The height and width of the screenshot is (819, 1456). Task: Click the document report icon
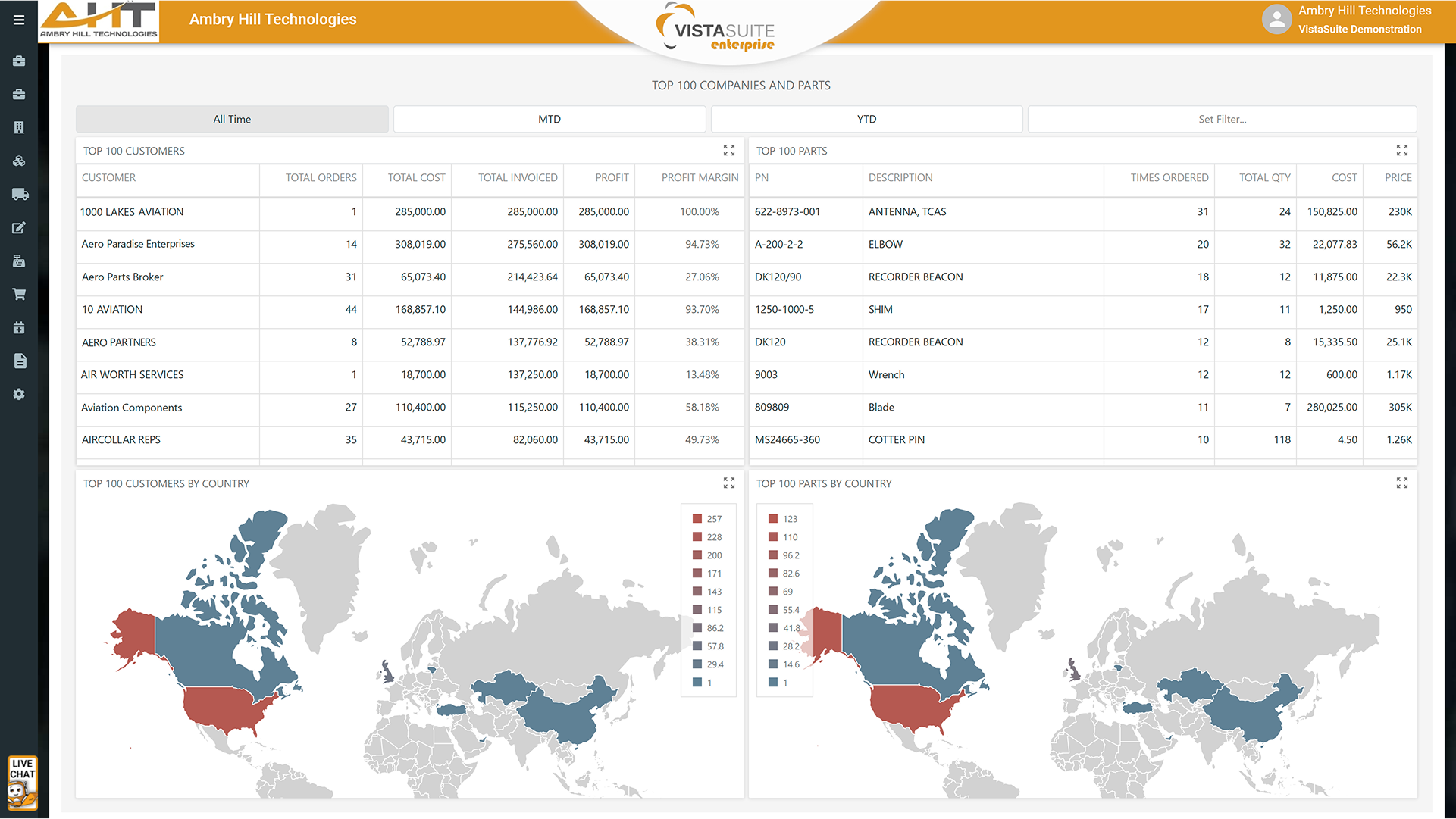20,361
